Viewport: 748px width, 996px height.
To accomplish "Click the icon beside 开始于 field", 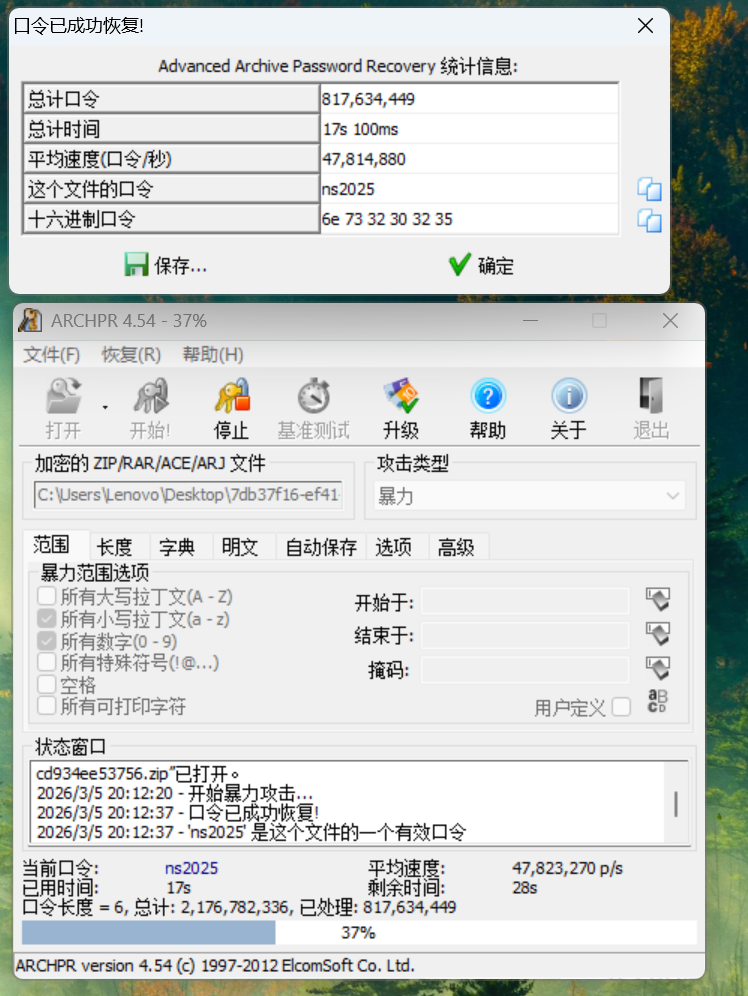I will (x=658, y=598).
